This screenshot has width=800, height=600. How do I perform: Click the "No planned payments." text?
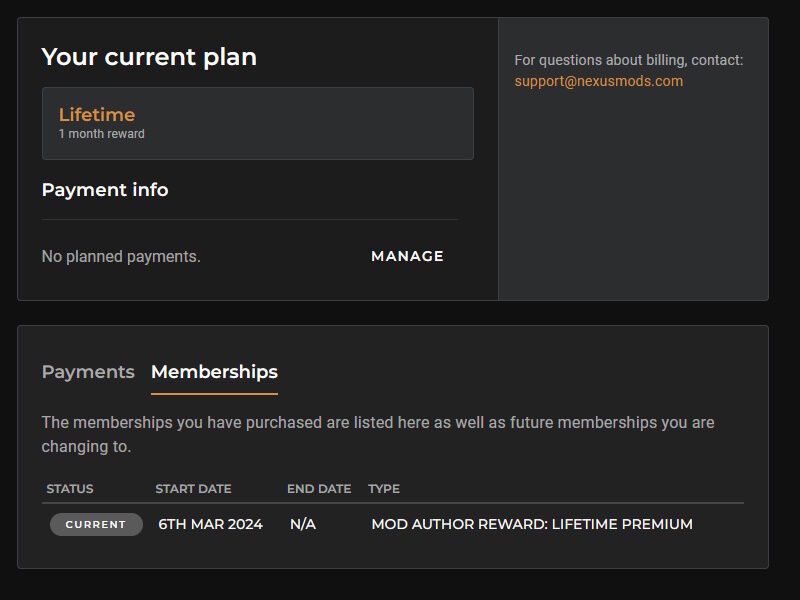(121, 257)
